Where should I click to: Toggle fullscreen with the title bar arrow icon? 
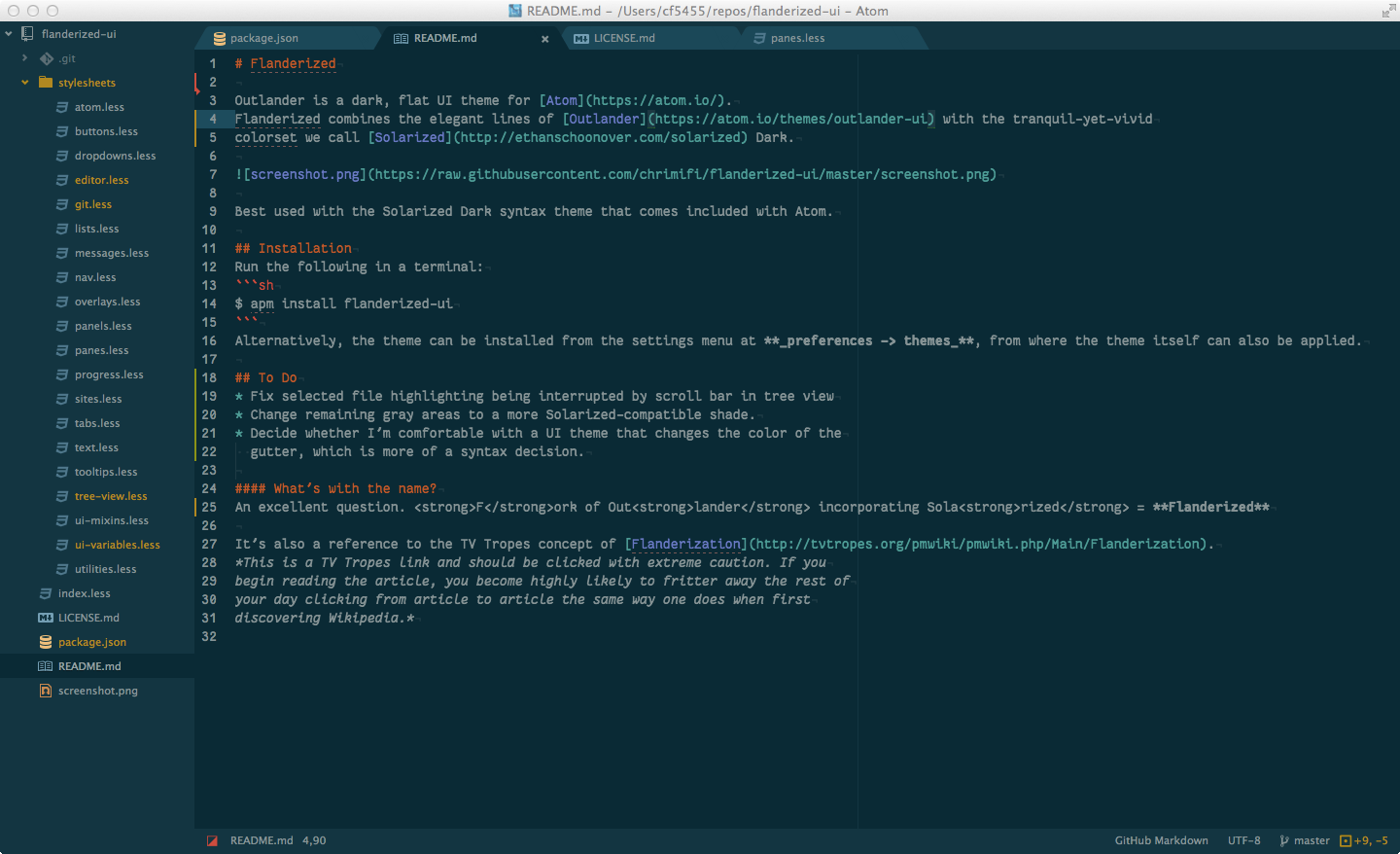point(1387,11)
